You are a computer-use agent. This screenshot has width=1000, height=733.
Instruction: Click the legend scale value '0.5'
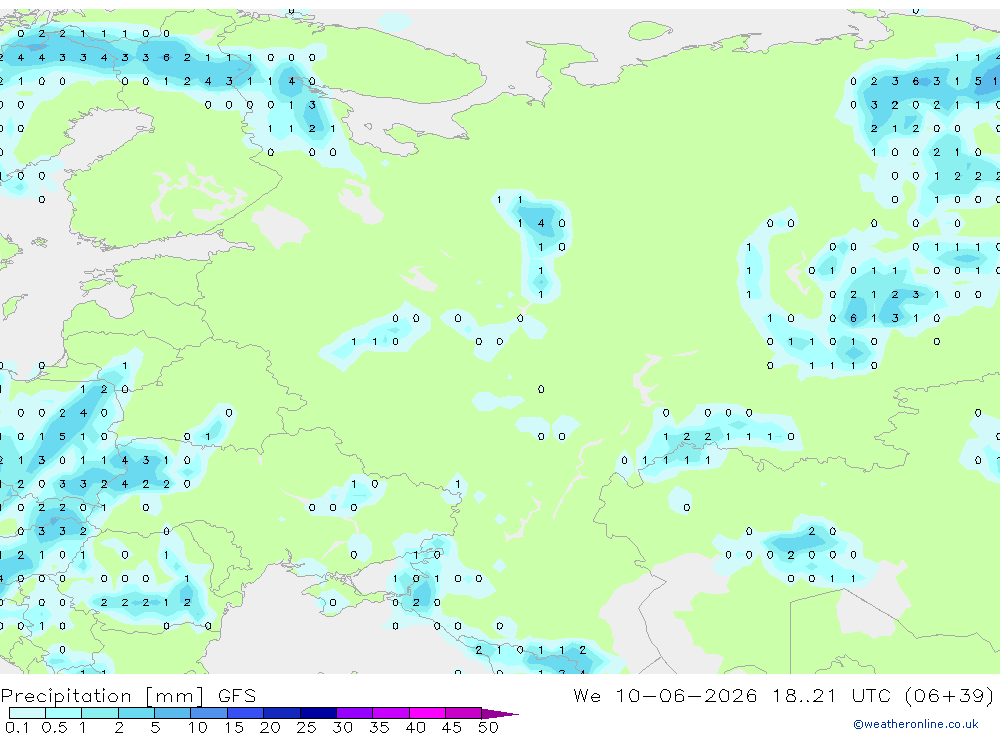click(x=54, y=727)
